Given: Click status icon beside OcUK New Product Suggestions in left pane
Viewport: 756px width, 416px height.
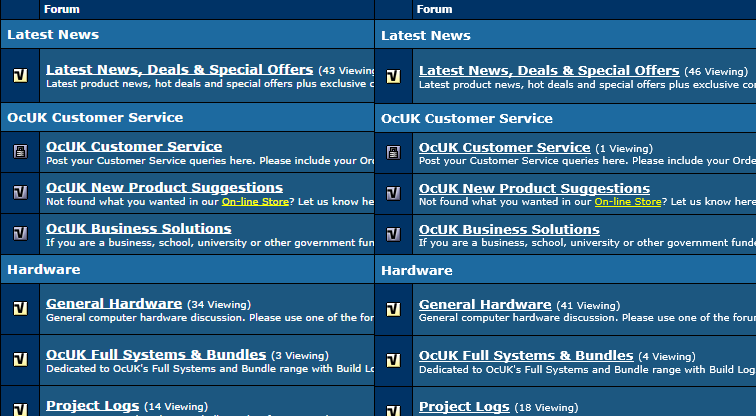Looking at the screenshot, I should [x=20, y=193].
